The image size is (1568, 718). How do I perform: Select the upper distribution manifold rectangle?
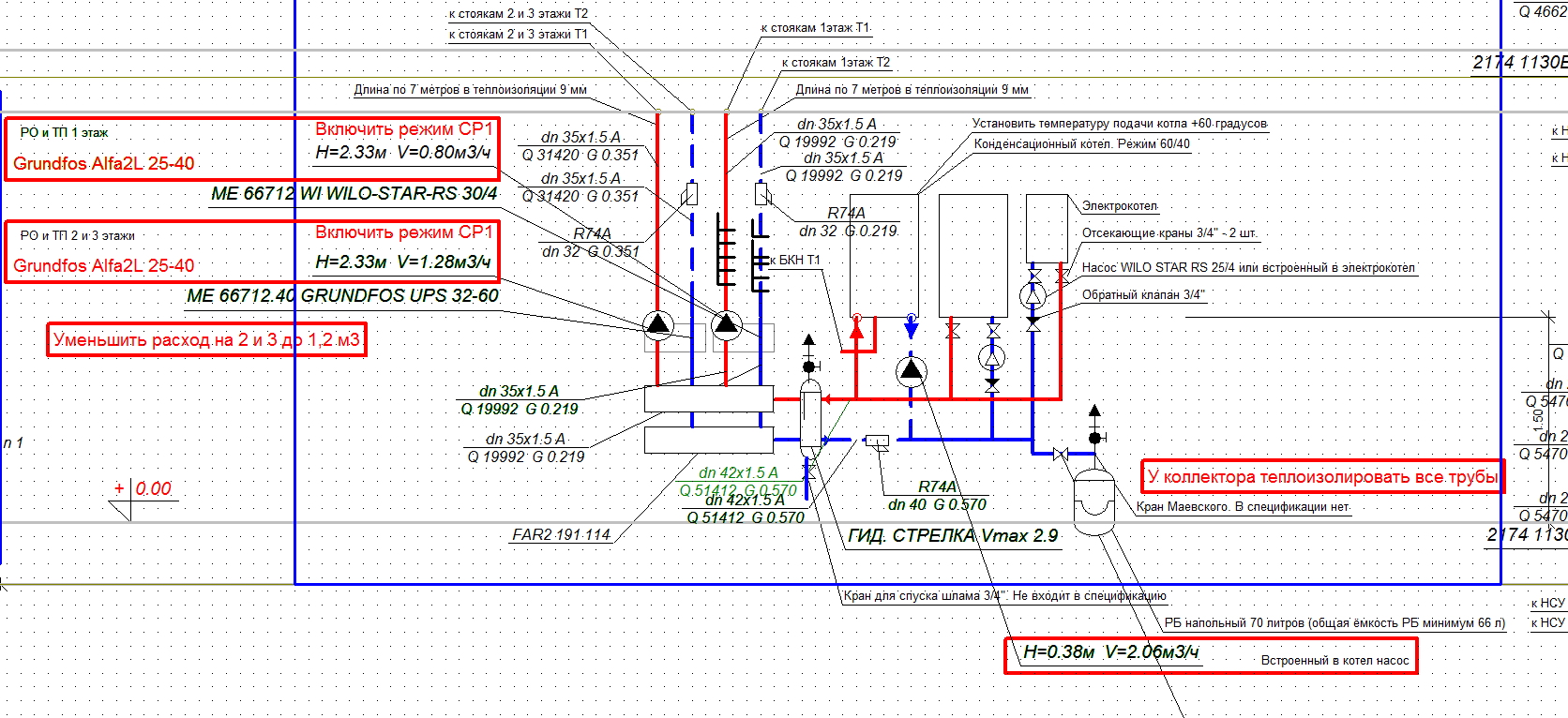(x=708, y=398)
